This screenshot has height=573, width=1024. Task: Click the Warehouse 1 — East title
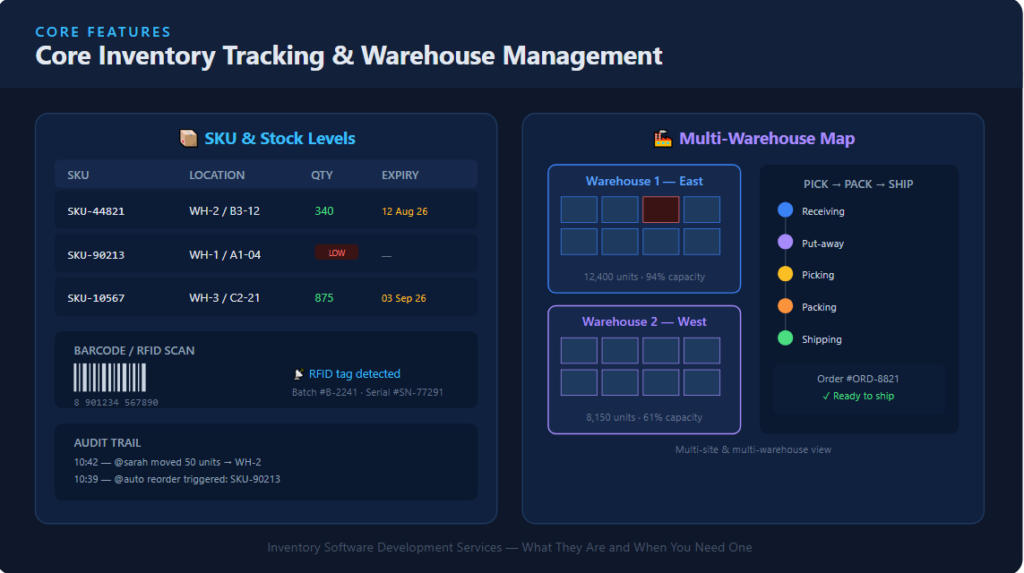click(644, 181)
